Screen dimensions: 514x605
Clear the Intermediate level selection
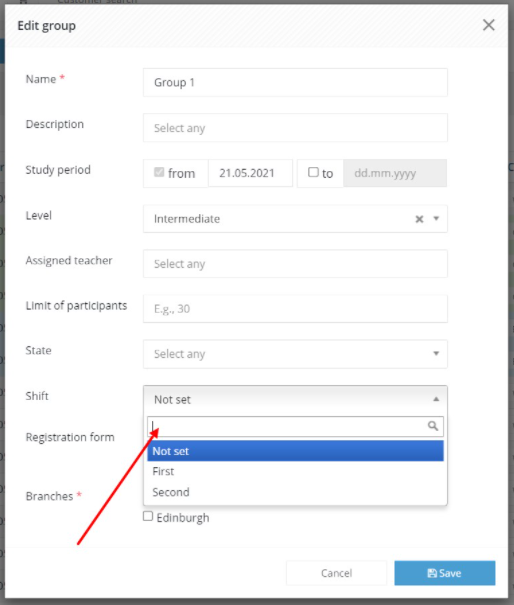[419, 219]
